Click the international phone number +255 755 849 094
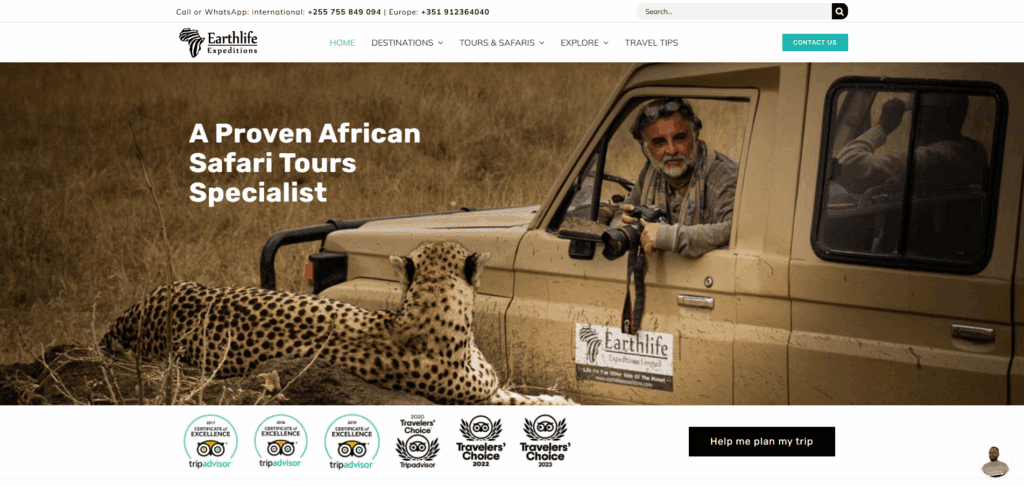Screen dimensions: 1024x486 (x=344, y=12)
